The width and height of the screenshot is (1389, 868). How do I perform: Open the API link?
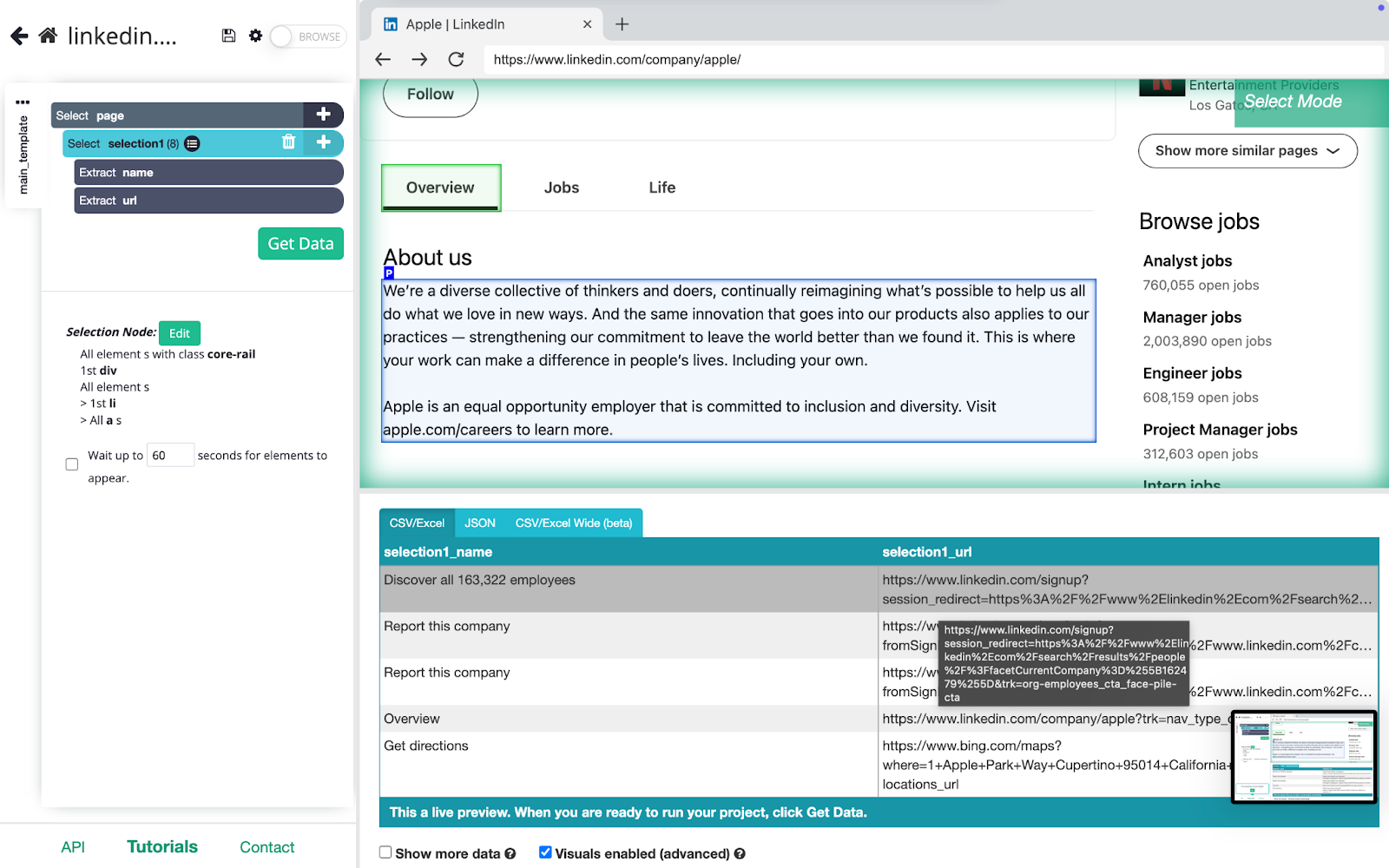coord(73,847)
